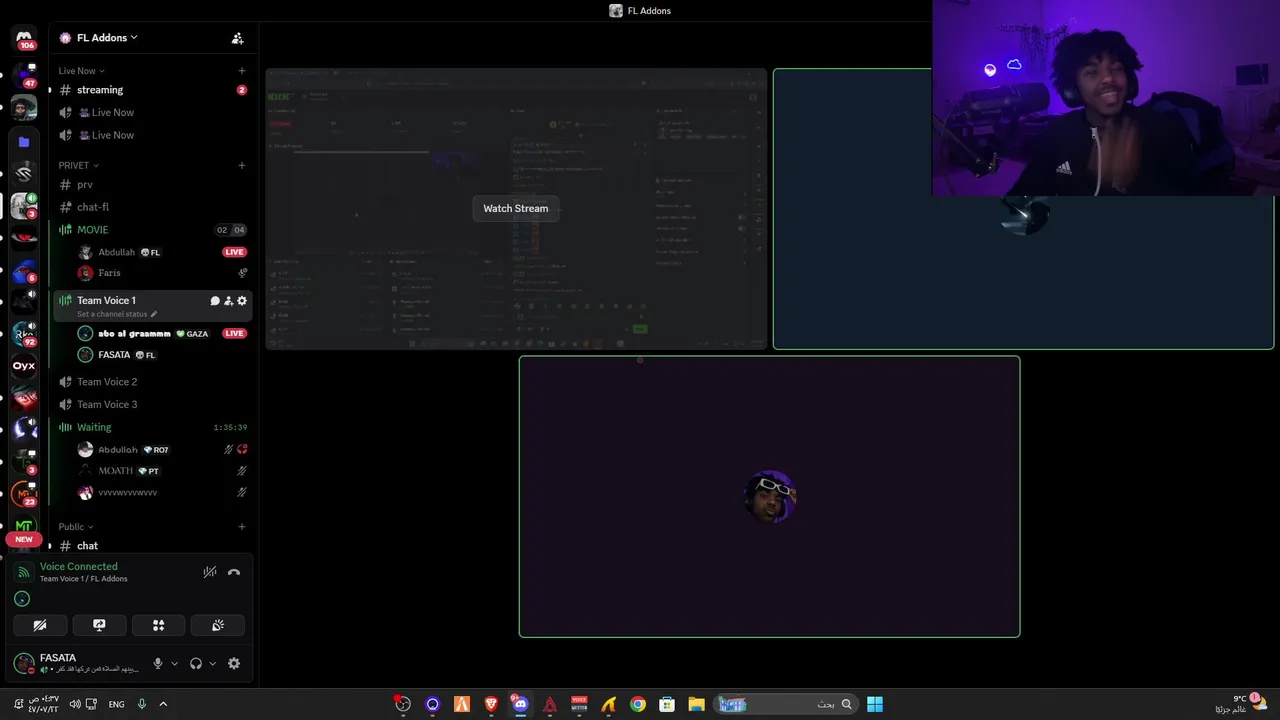Screen dimensions: 1280x720
Task: Open volume control in system tray
Action: tap(75, 704)
